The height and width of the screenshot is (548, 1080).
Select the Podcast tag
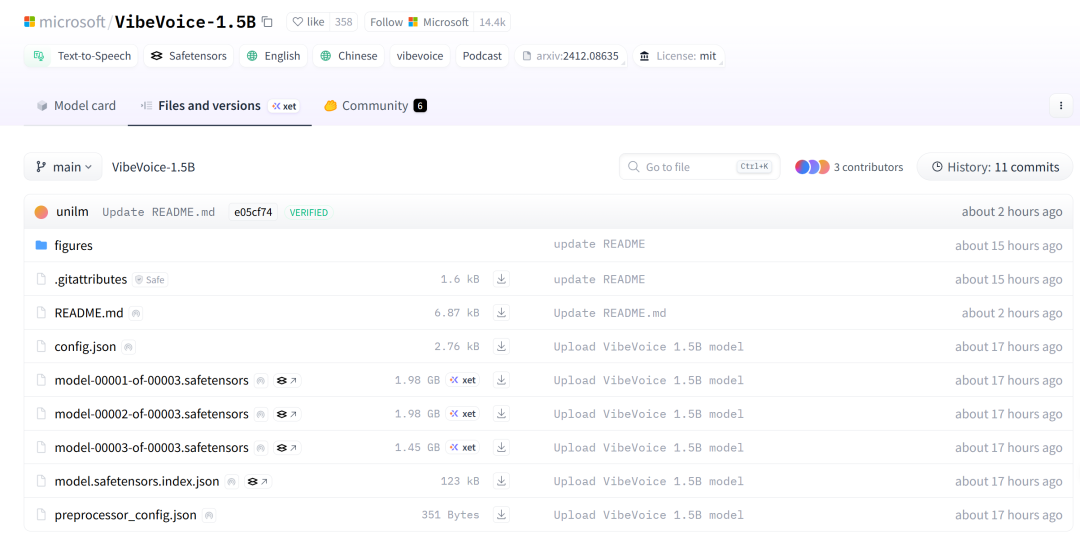(x=482, y=56)
